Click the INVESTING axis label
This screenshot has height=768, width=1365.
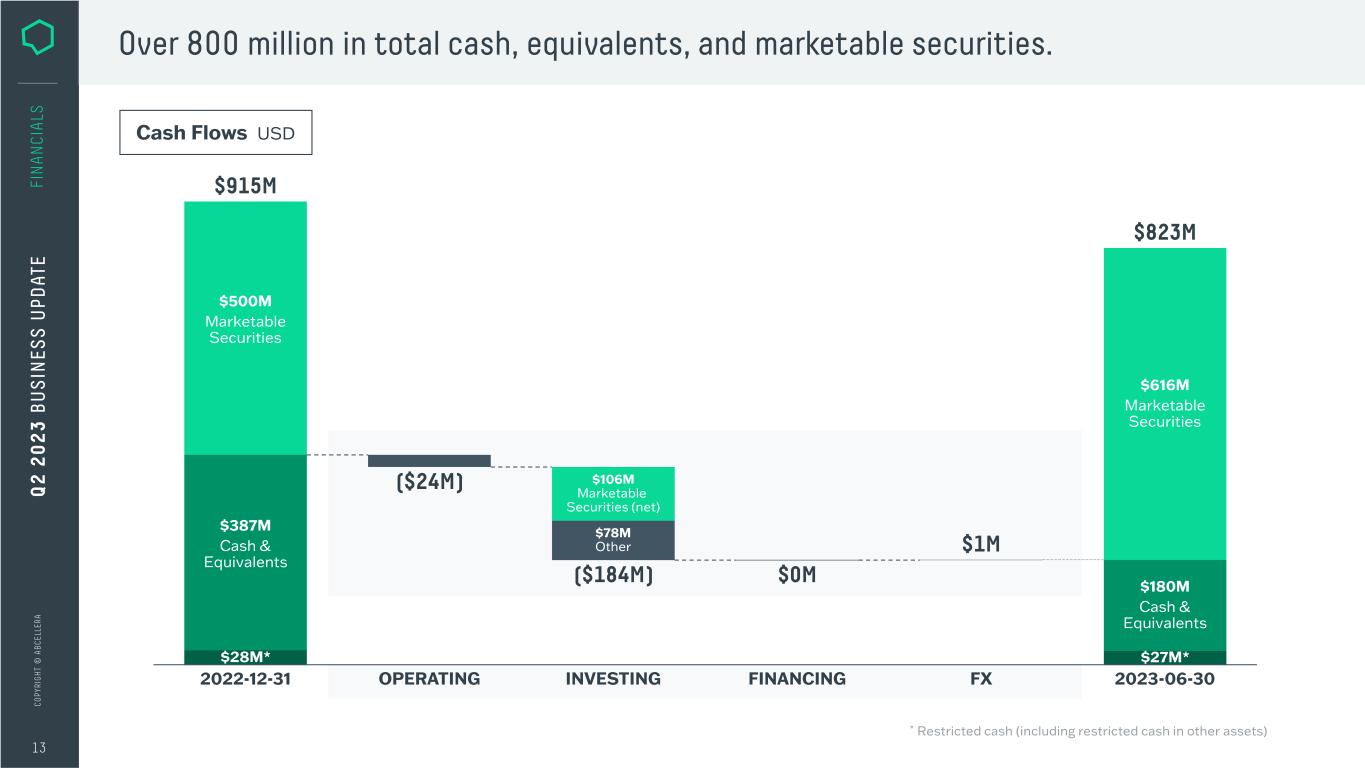coord(613,679)
